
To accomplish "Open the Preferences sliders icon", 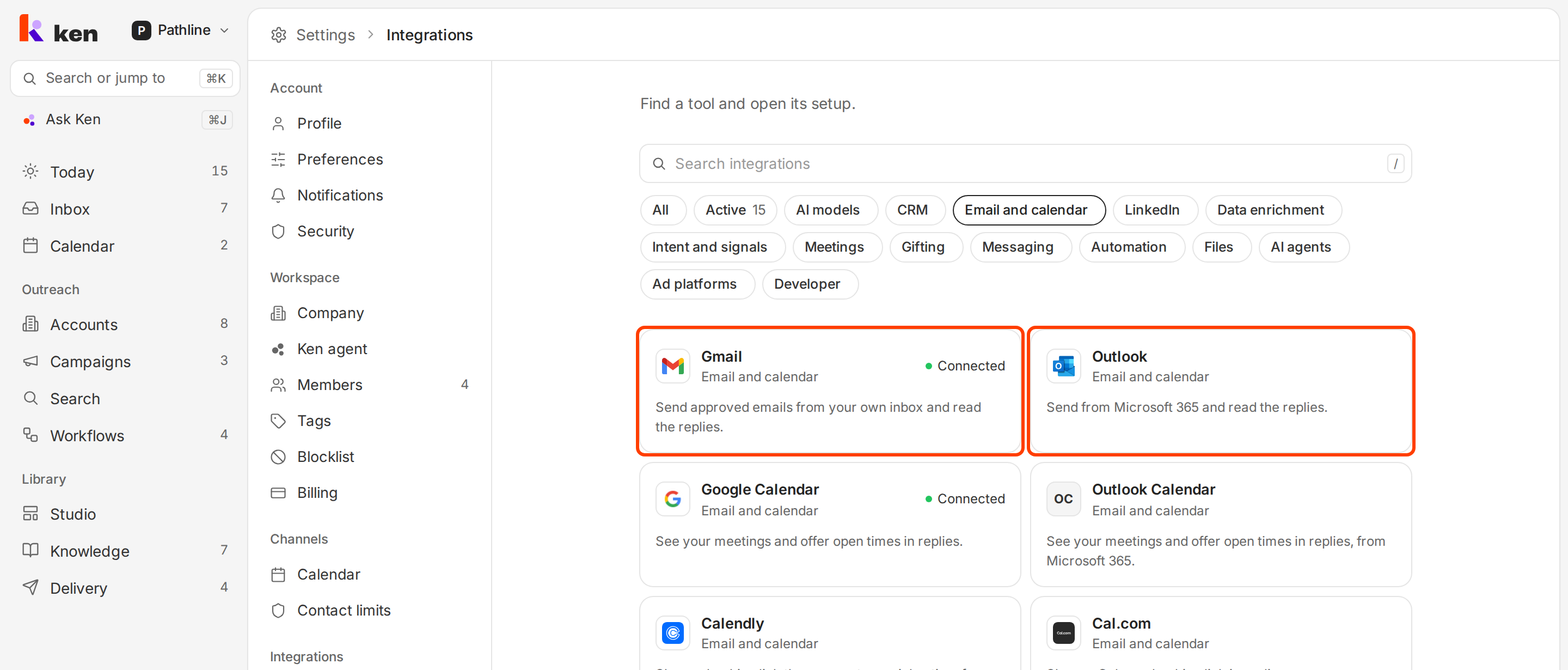I will click(278, 160).
